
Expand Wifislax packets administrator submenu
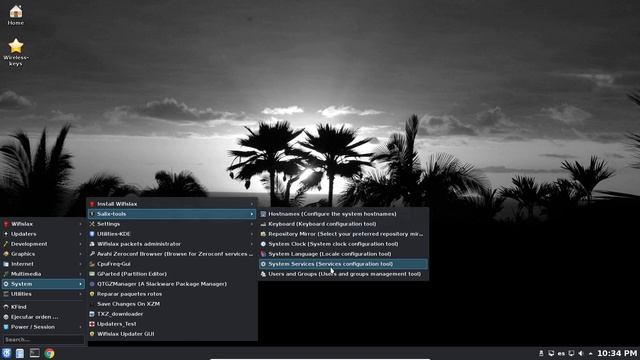pos(172,244)
